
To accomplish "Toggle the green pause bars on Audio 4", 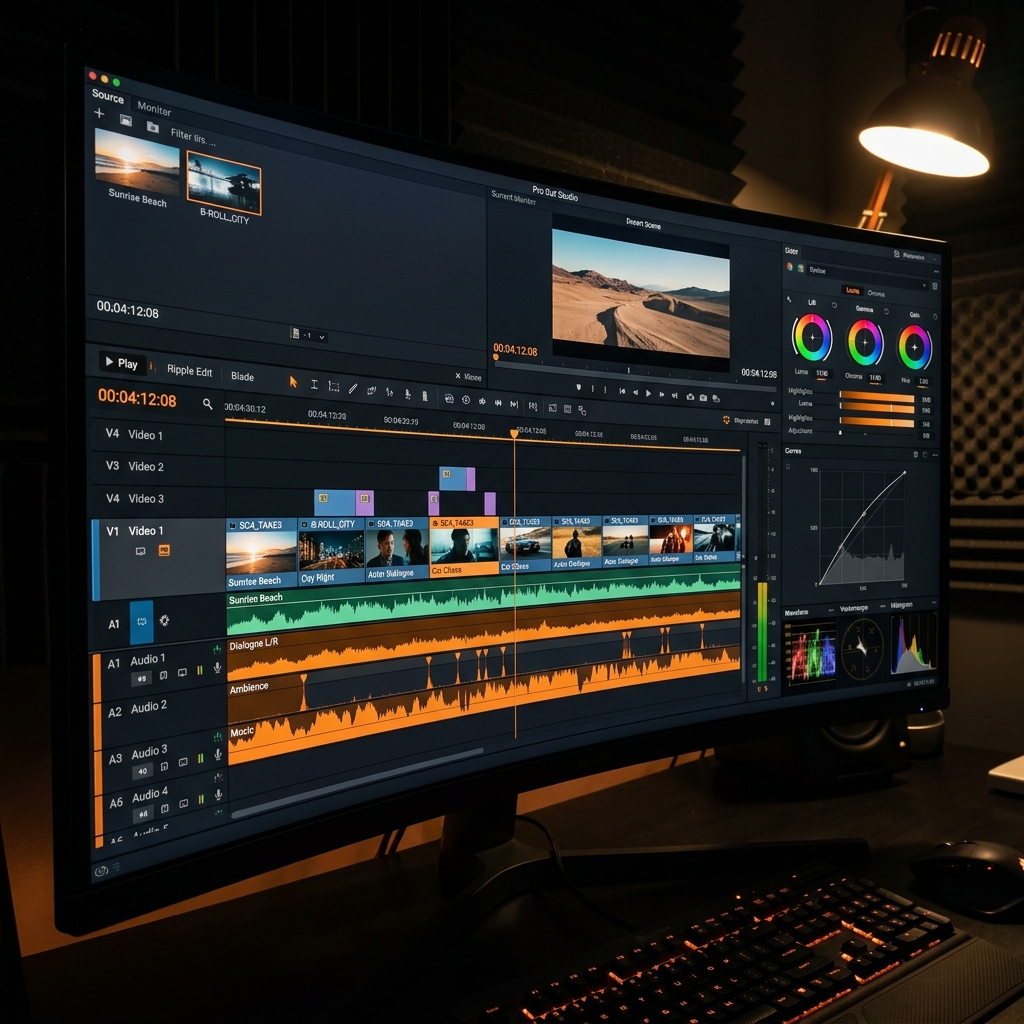I will point(201,799).
